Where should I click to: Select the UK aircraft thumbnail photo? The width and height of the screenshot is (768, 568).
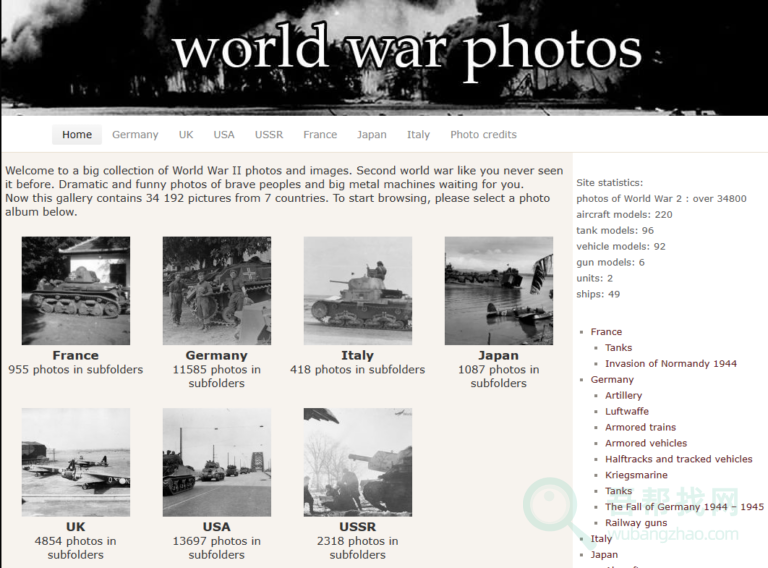[x=76, y=462]
